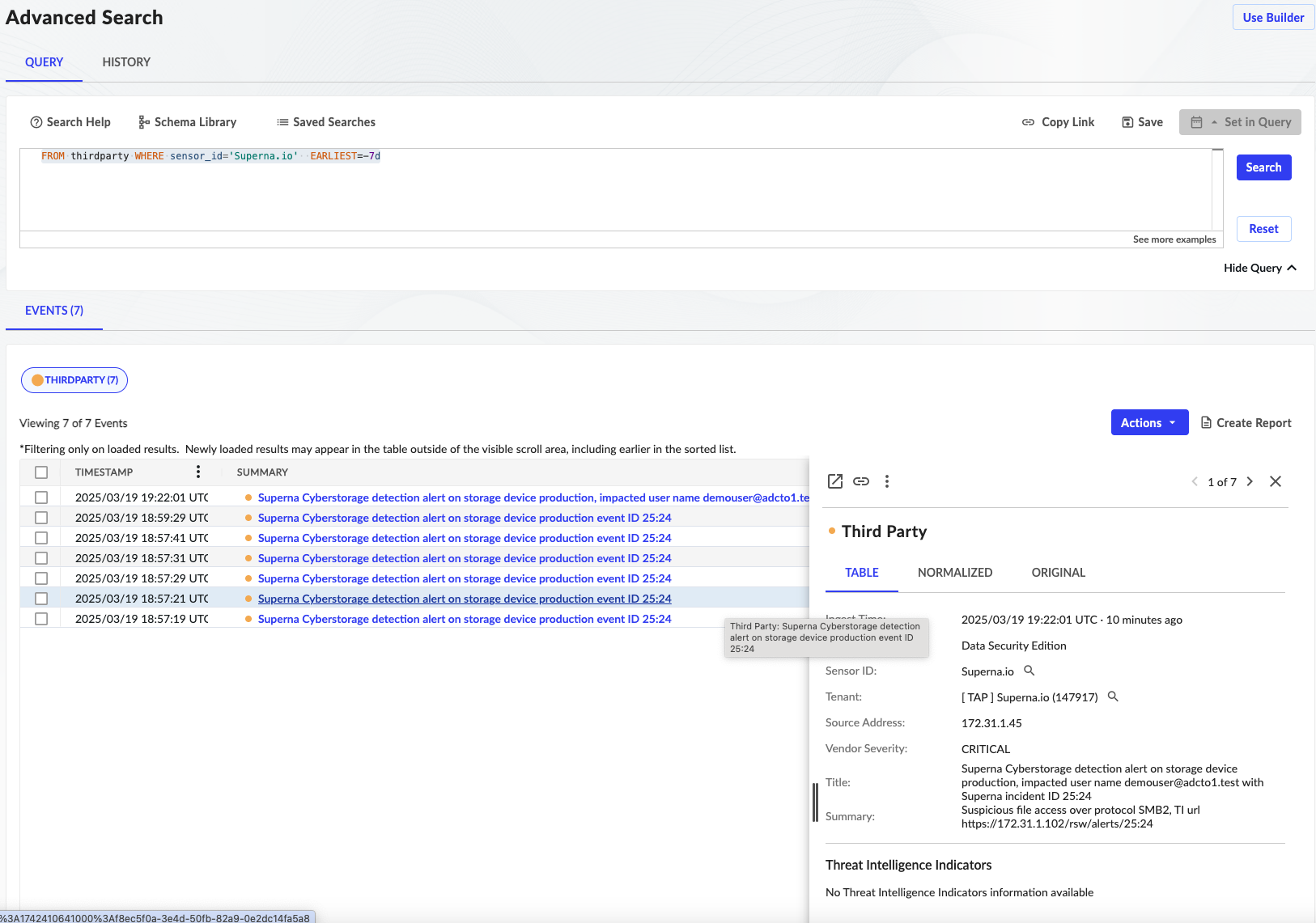This screenshot has height=923, width=1316.
Task: Check the 19:22:01 event row
Action: pyautogui.click(x=41, y=497)
